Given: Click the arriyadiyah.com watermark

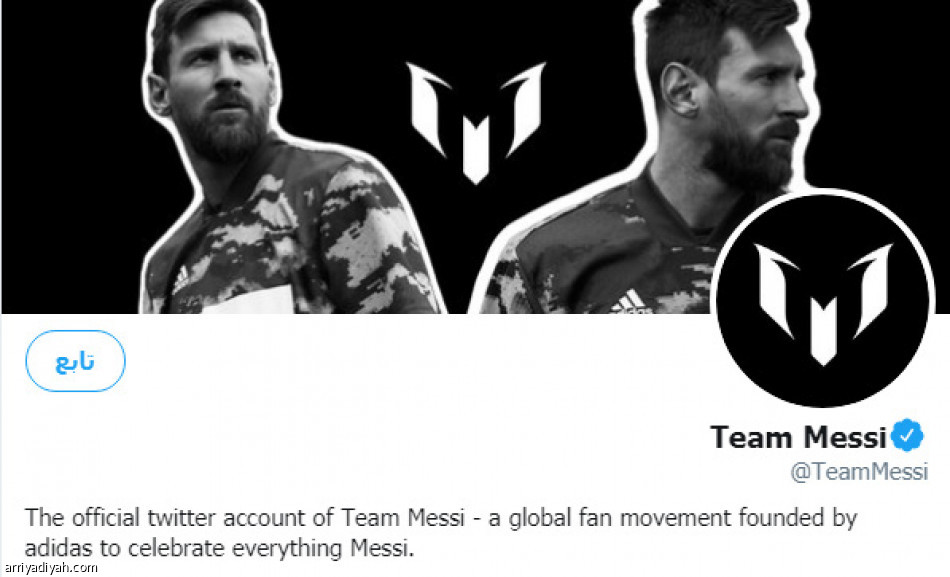Looking at the screenshot, I should pyautogui.click(x=50, y=568).
